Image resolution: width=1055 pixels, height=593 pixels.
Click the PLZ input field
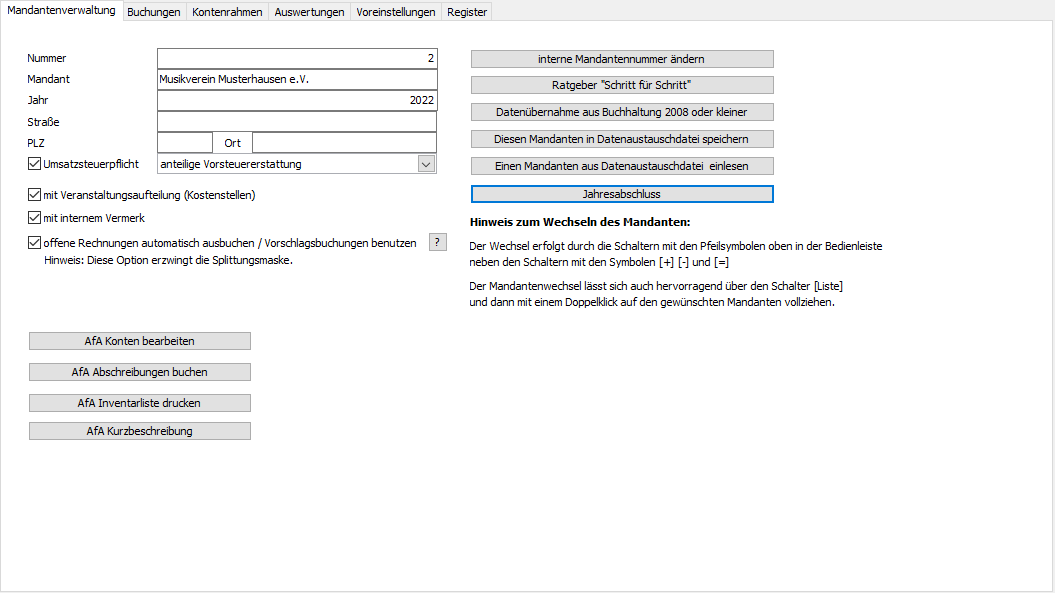[185, 143]
